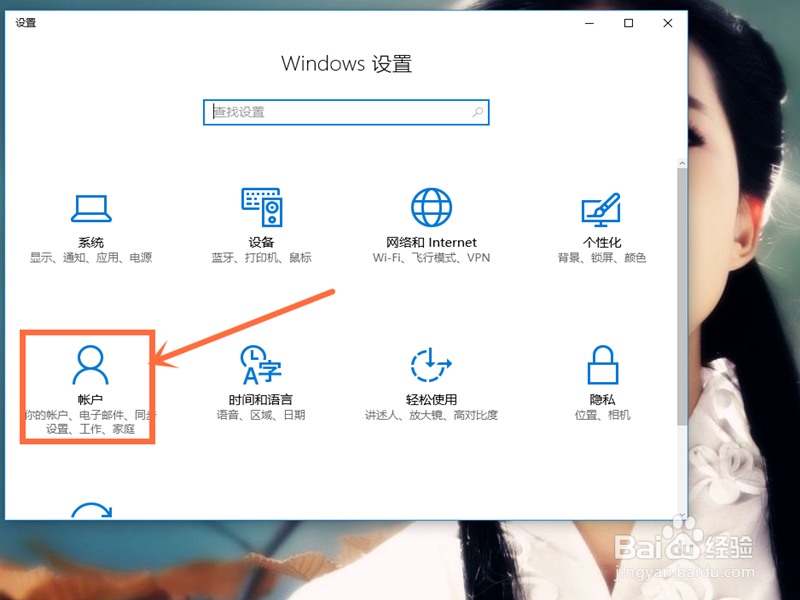
Task: Click the 显示、通知、应用、电源 description
Action: (91, 258)
